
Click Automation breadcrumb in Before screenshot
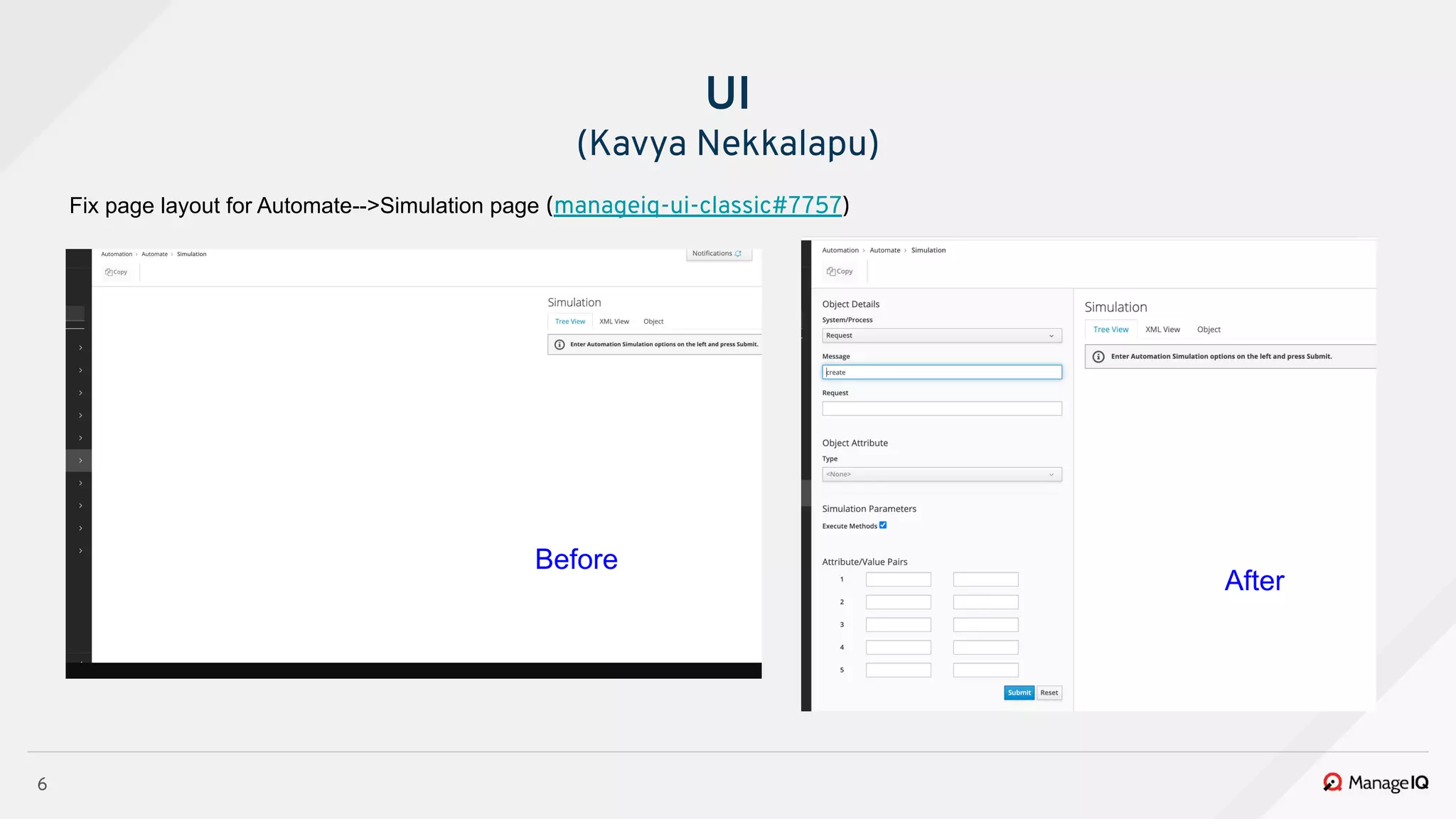[x=117, y=255]
